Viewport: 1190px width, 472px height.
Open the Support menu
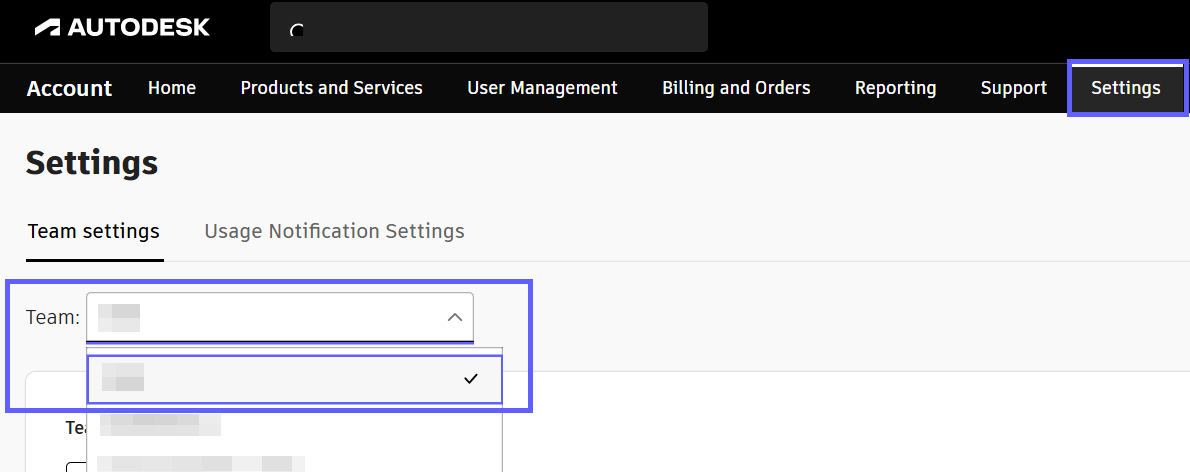(1014, 88)
